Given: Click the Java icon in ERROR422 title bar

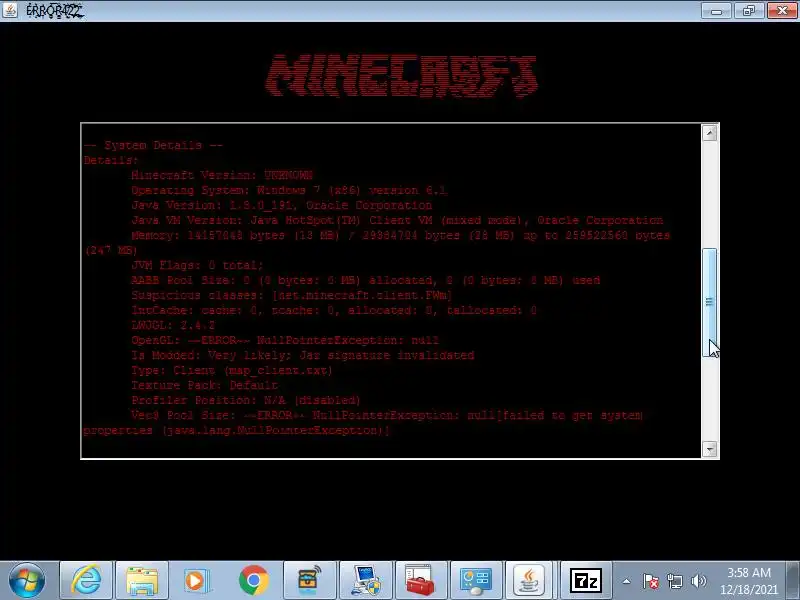Looking at the screenshot, I should 10,10.
